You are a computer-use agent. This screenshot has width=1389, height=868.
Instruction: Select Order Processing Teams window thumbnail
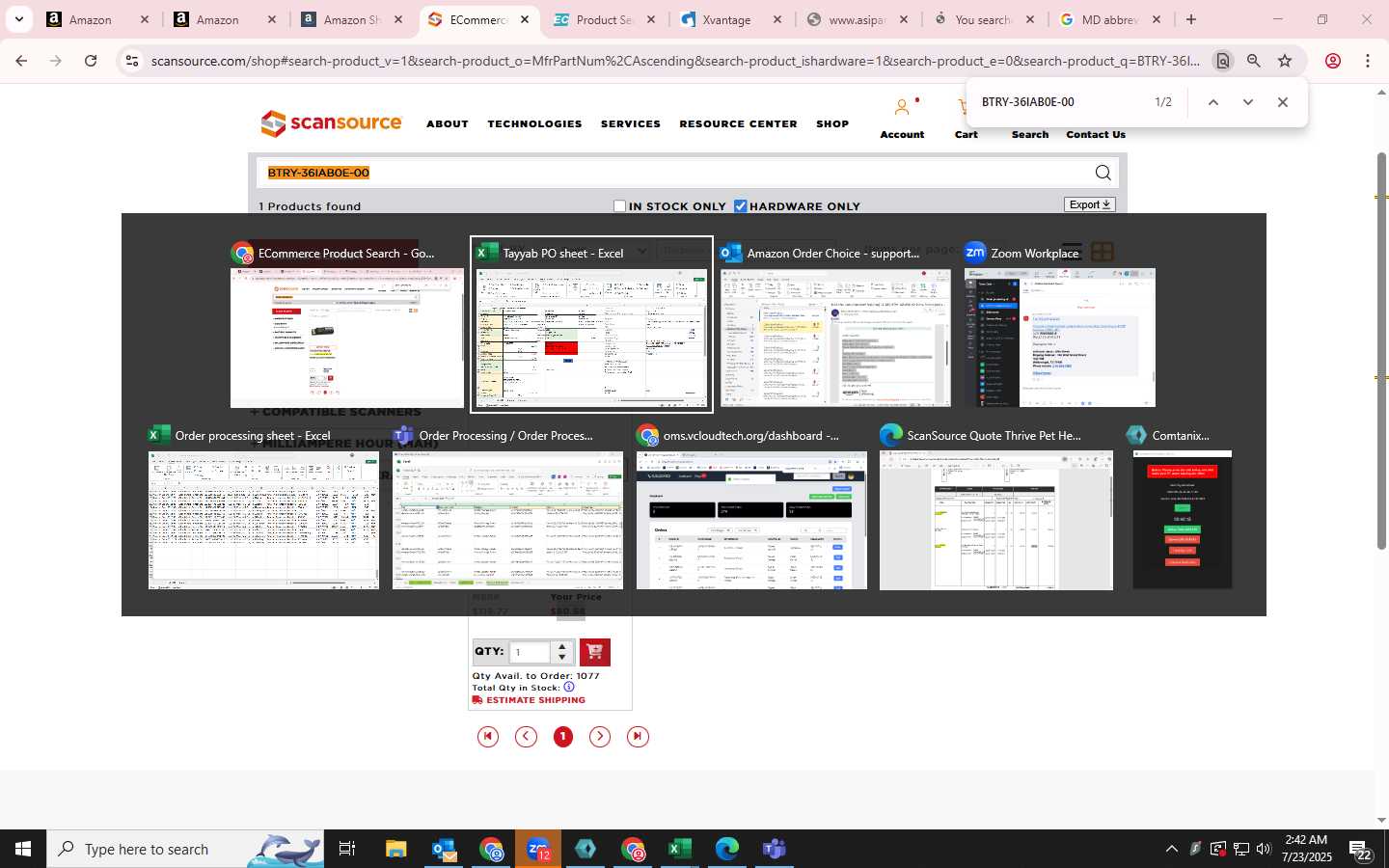pyautogui.click(x=507, y=507)
